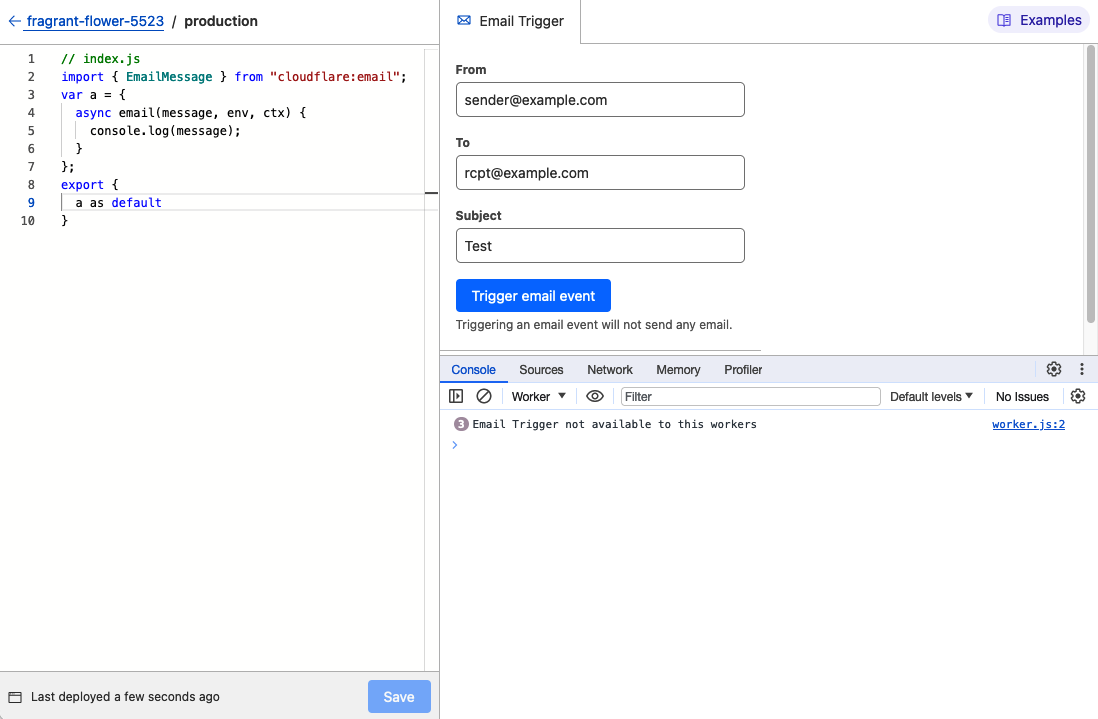The height and width of the screenshot is (719, 1098).
Task: Click the eye icon for live expression
Action: click(595, 396)
